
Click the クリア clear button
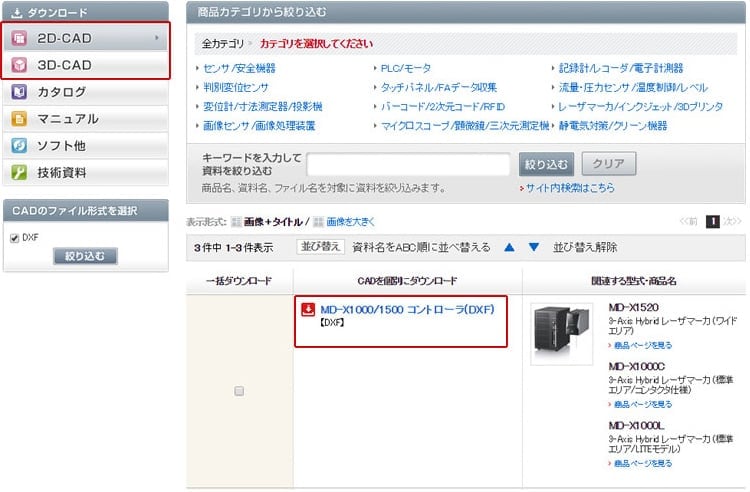tap(608, 164)
